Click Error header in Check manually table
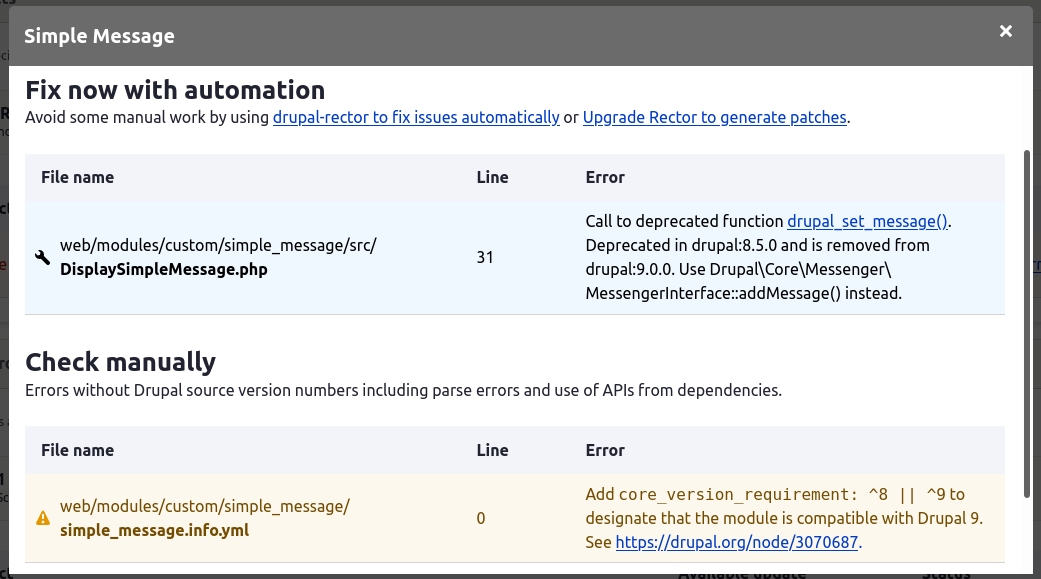Viewport: 1041px width, 579px height. click(x=605, y=450)
